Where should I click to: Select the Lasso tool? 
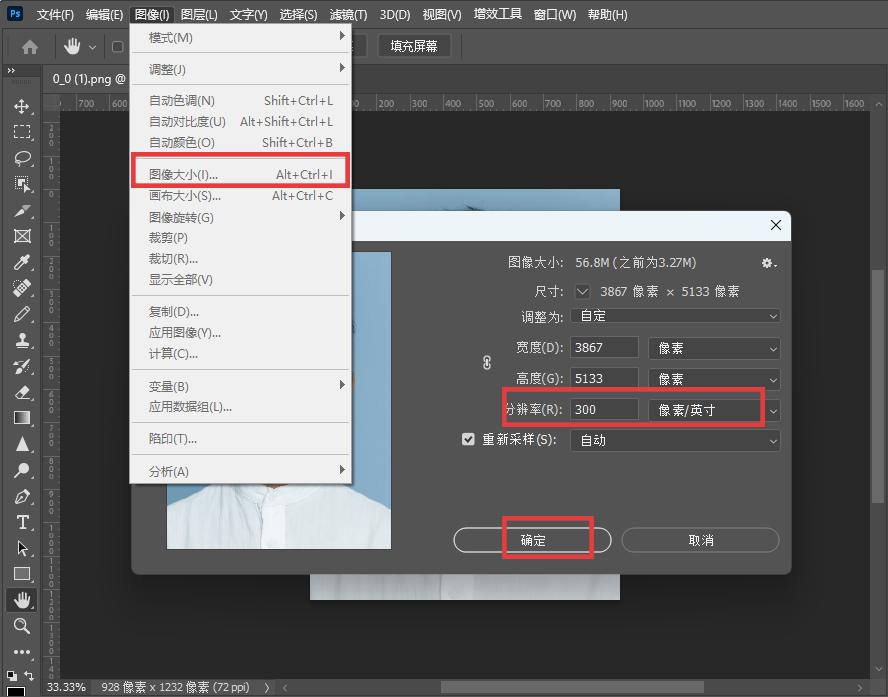pyautogui.click(x=22, y=158)
